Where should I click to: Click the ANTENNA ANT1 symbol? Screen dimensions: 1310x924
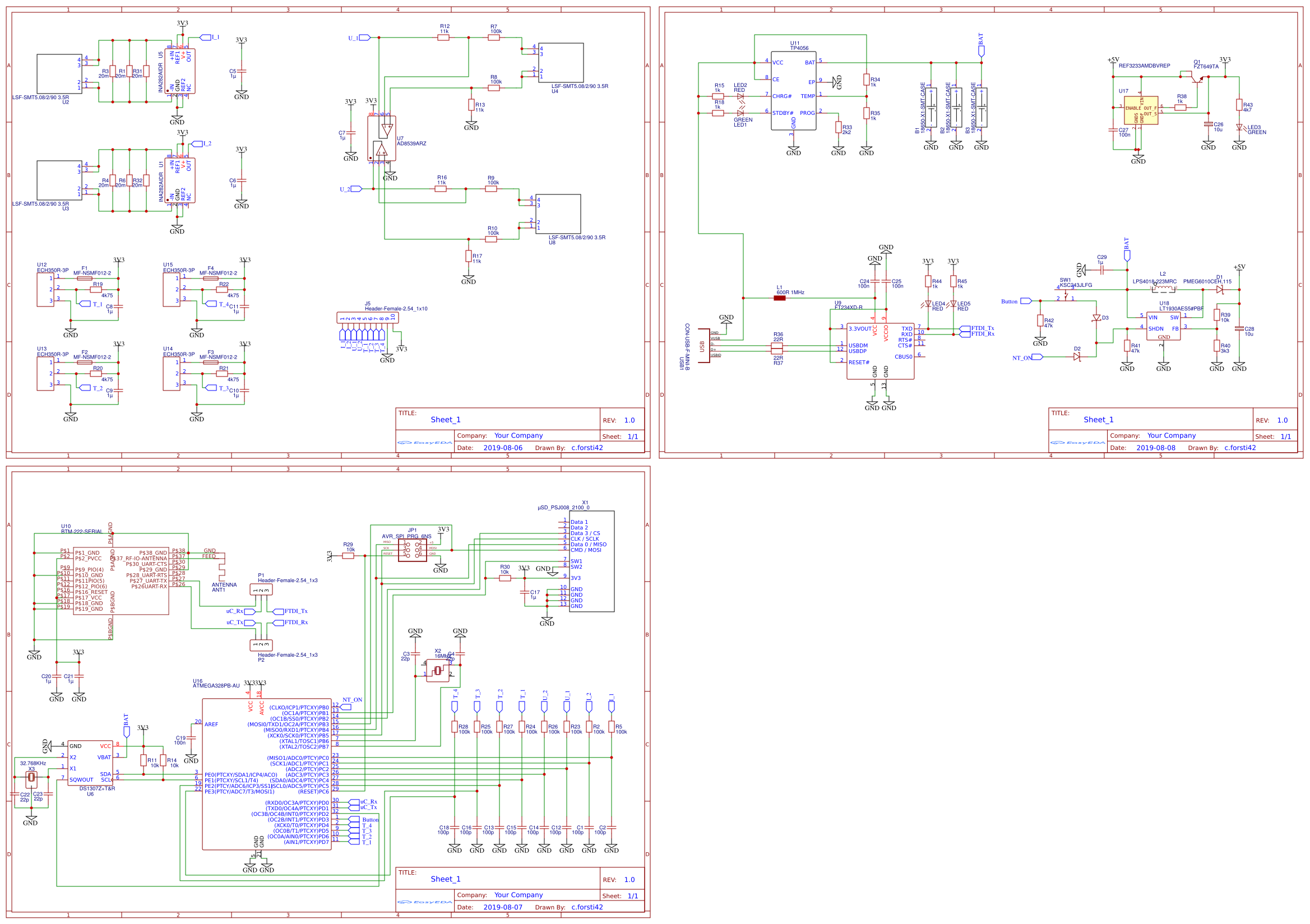222,571
